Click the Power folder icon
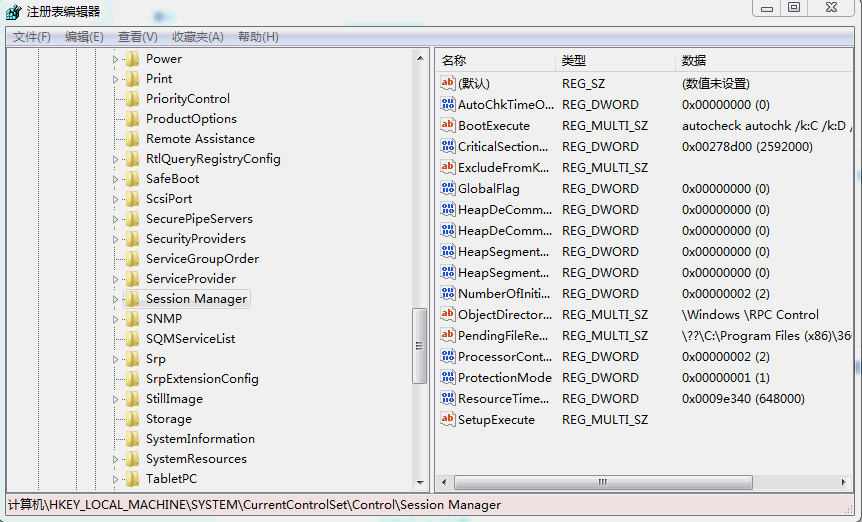Image resolution: width=862 pixels, height=522 pixels. (132, 59)
